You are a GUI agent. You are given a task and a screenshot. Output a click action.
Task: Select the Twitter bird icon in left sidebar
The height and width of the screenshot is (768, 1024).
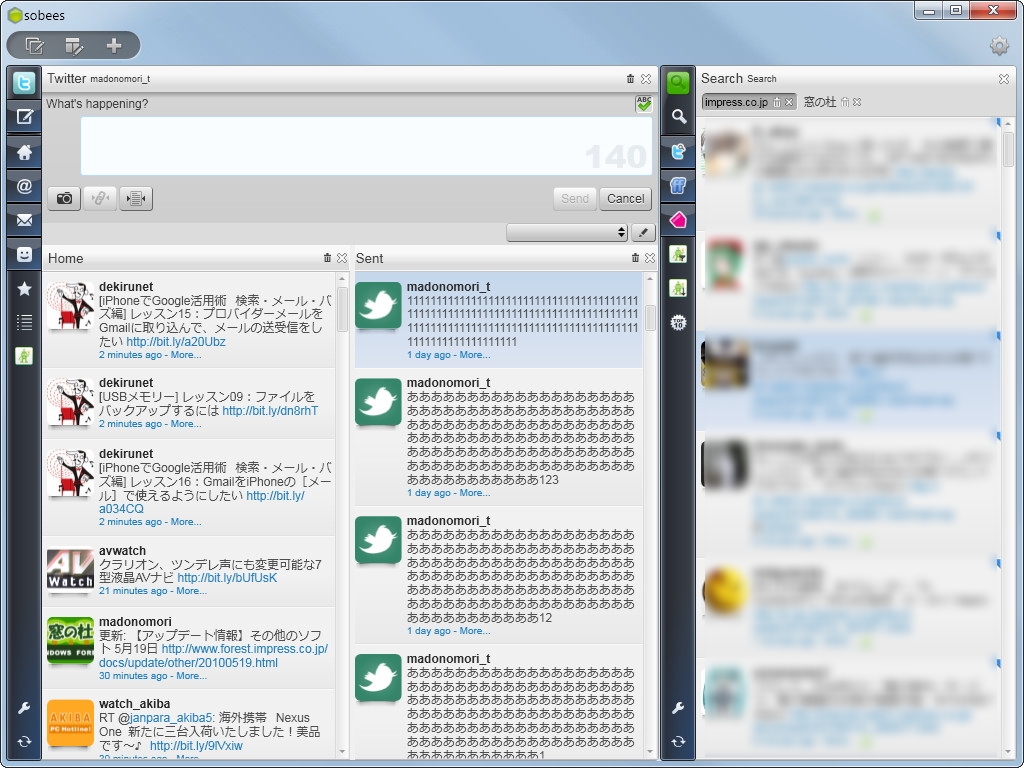click(x=22, y=84)
